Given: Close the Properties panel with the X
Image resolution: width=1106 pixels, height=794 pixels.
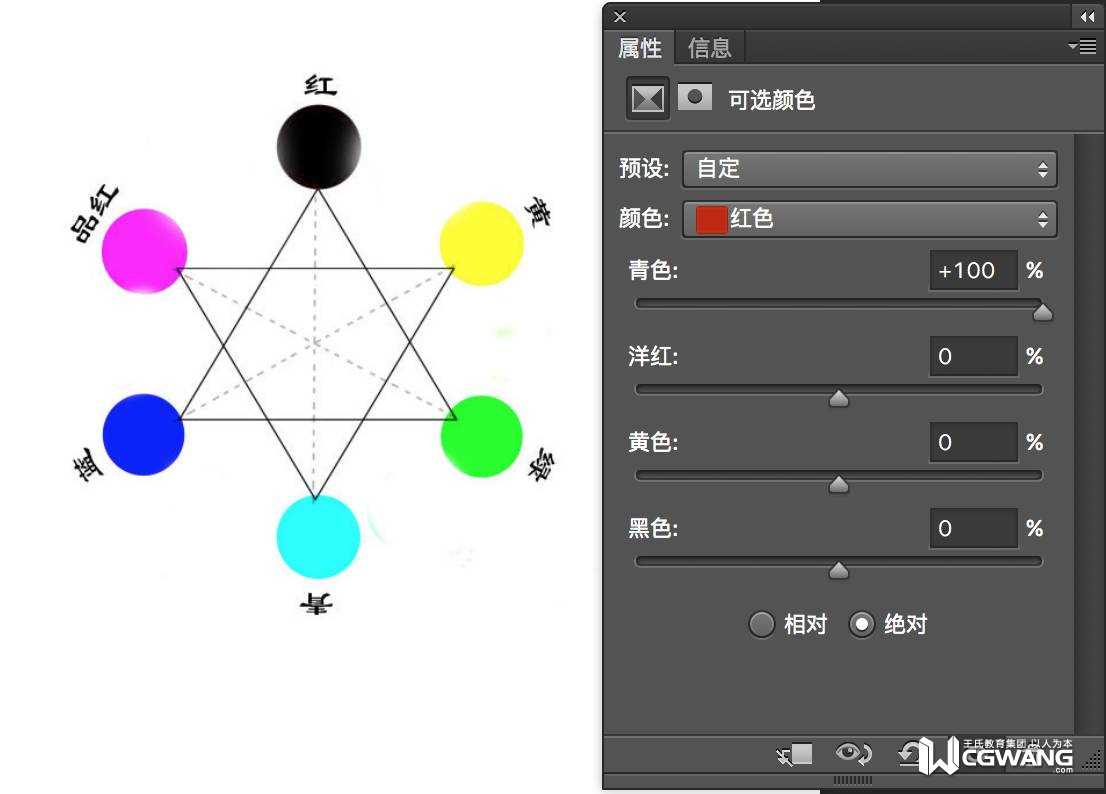Looking at the screenshot, I should coord(620,17).
